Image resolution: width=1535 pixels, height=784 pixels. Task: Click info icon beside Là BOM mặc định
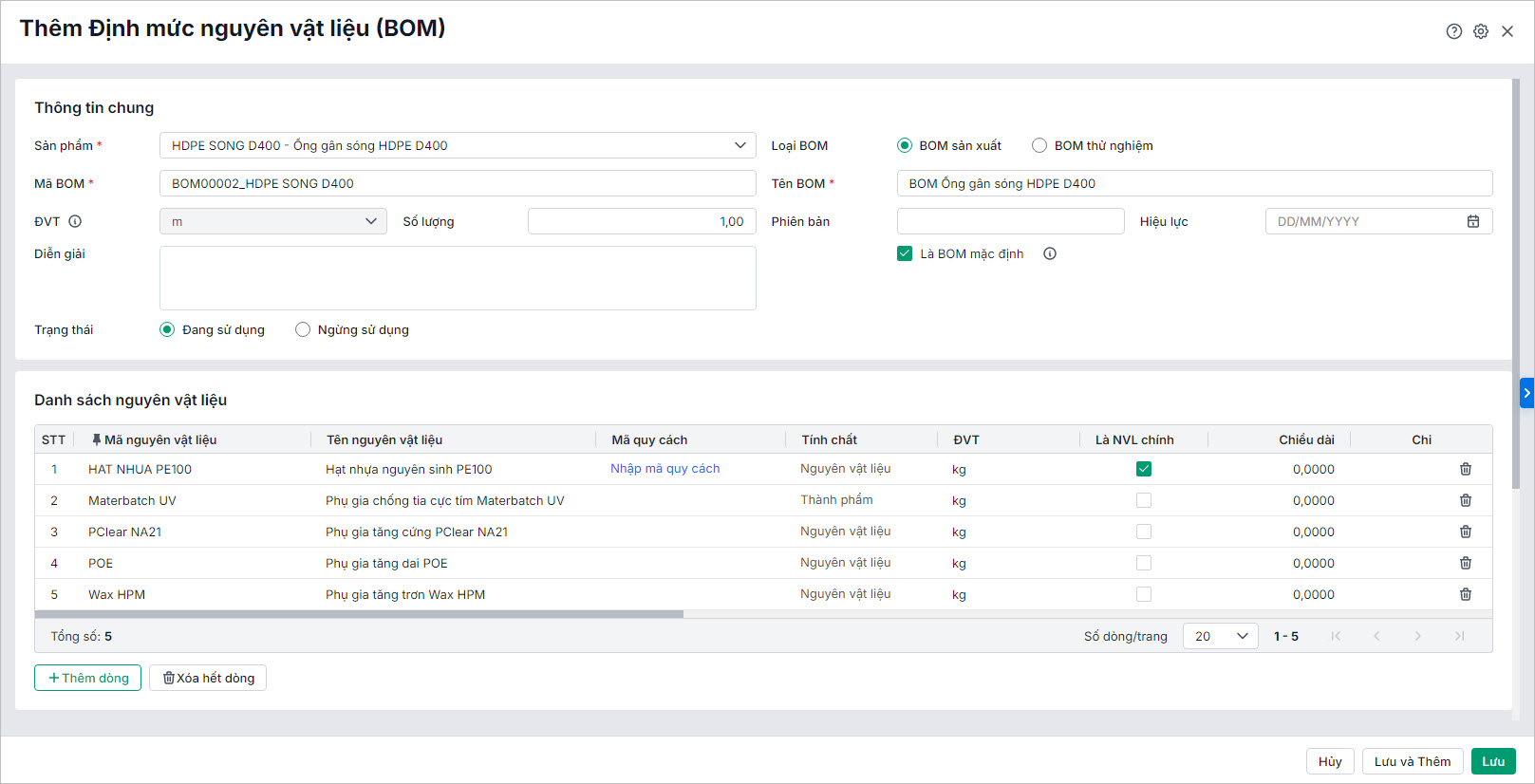point(1049,253)
